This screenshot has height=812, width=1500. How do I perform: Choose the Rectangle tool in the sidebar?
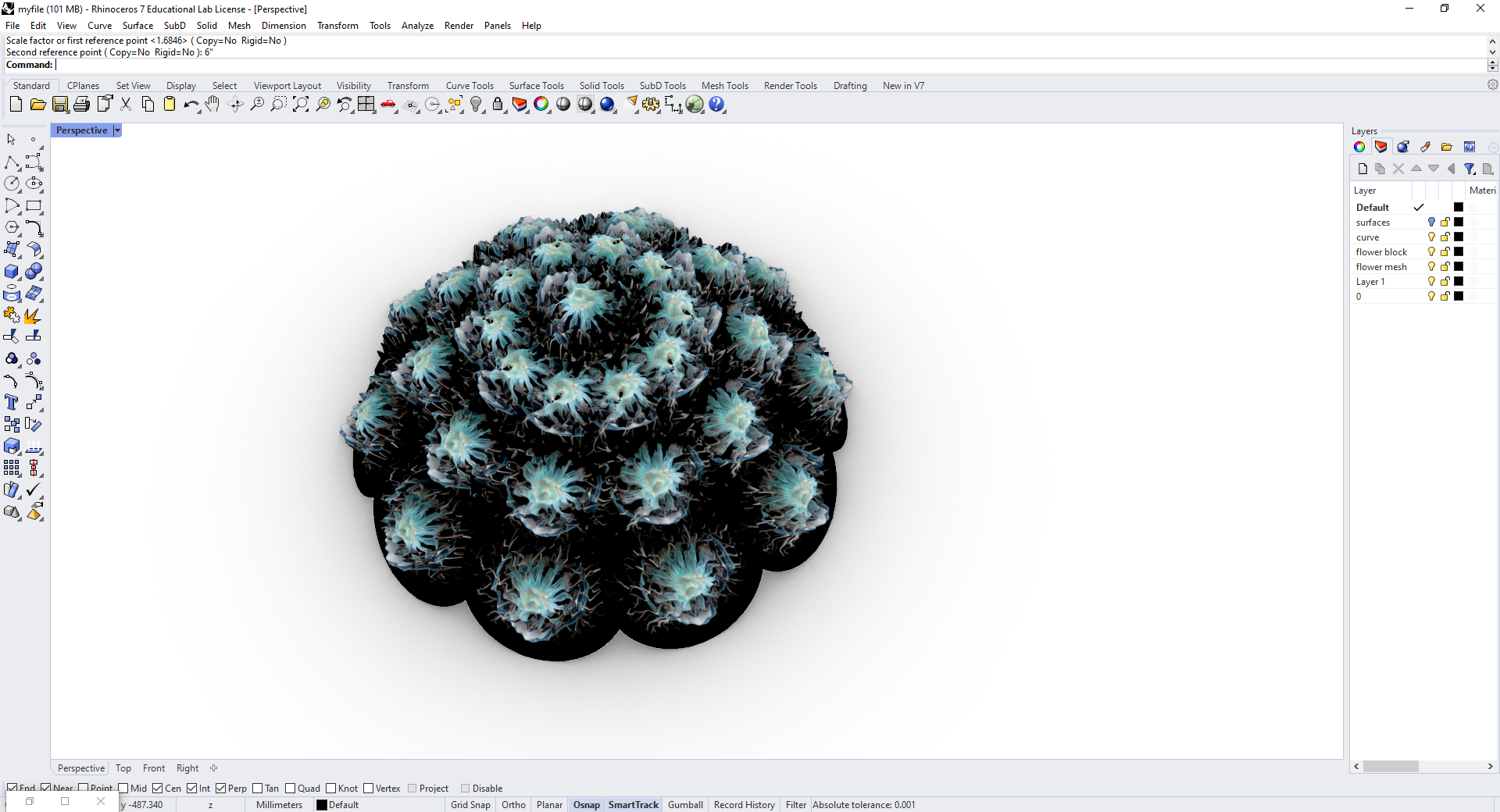click(x=34, y=206)
